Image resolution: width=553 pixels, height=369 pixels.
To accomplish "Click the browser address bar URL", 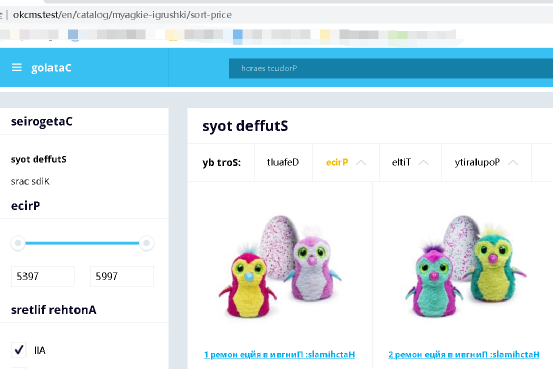I will point(122,15).
